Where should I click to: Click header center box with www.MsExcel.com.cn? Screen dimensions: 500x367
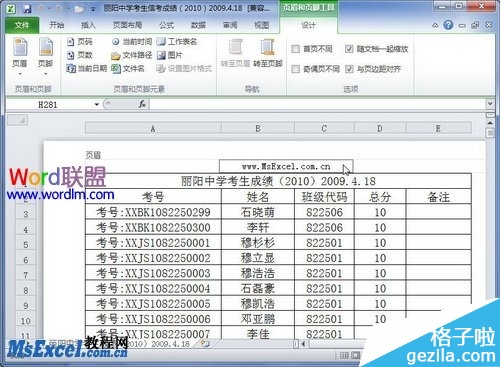point(286,166)
